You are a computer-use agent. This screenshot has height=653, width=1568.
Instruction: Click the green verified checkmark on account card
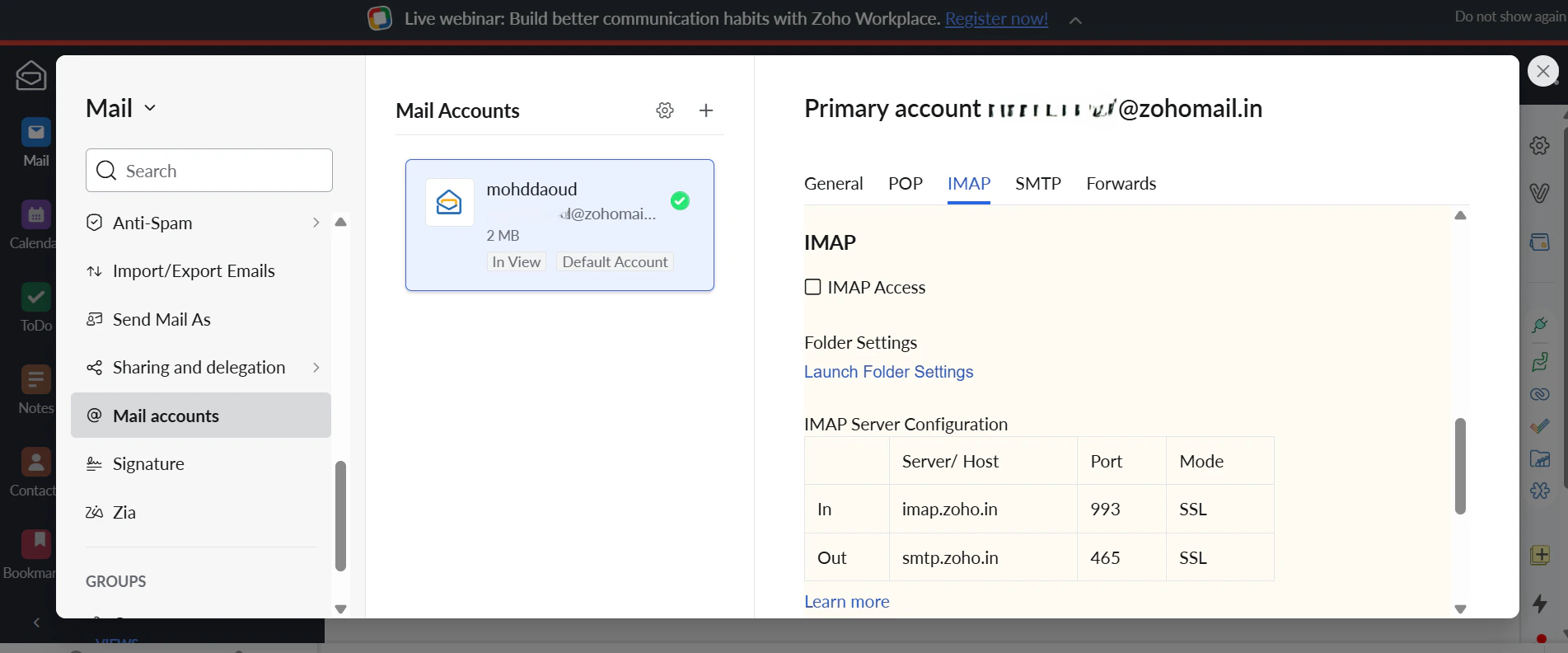(x=680, y=200)
